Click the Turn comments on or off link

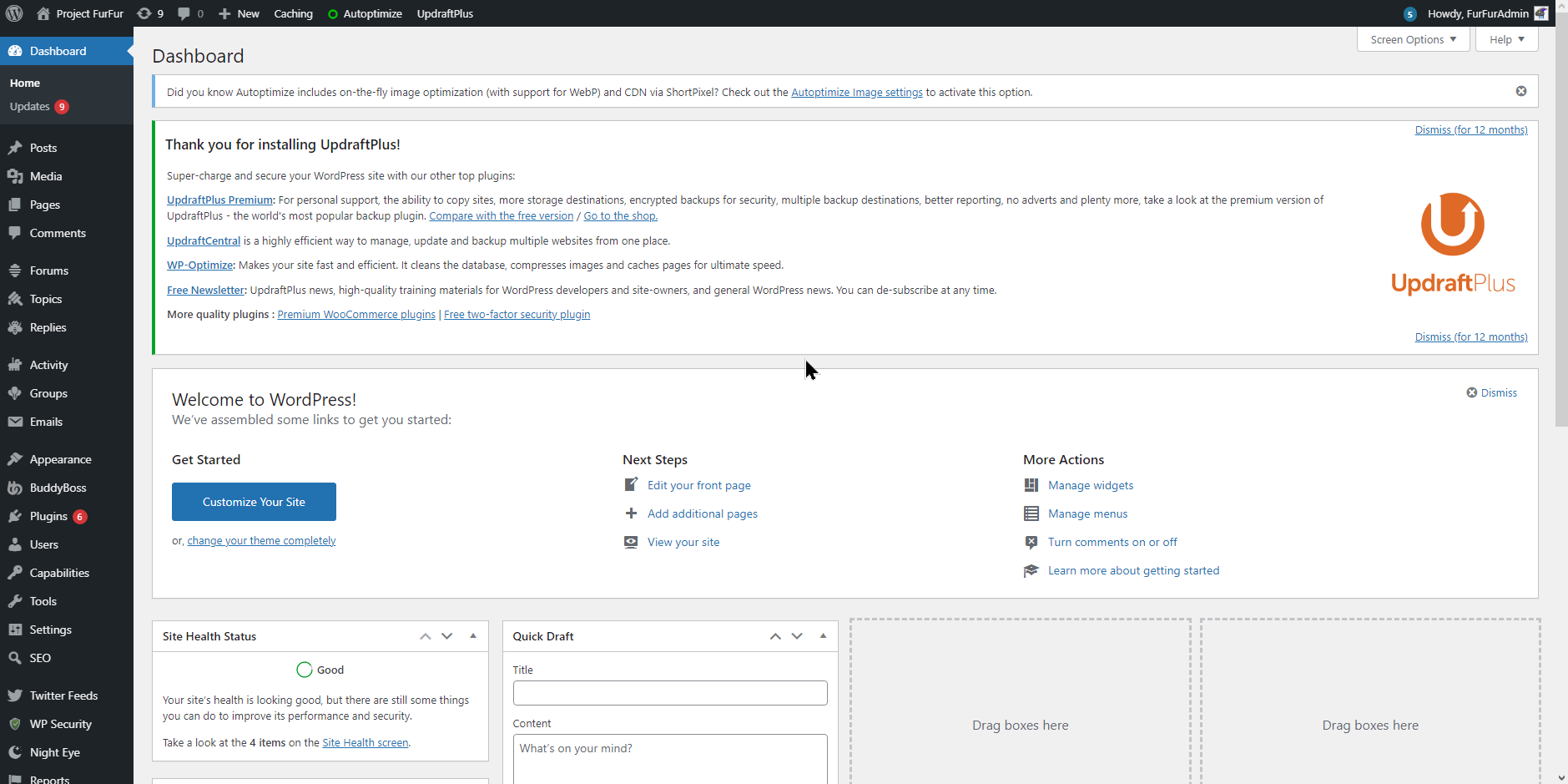point(1112,542)
